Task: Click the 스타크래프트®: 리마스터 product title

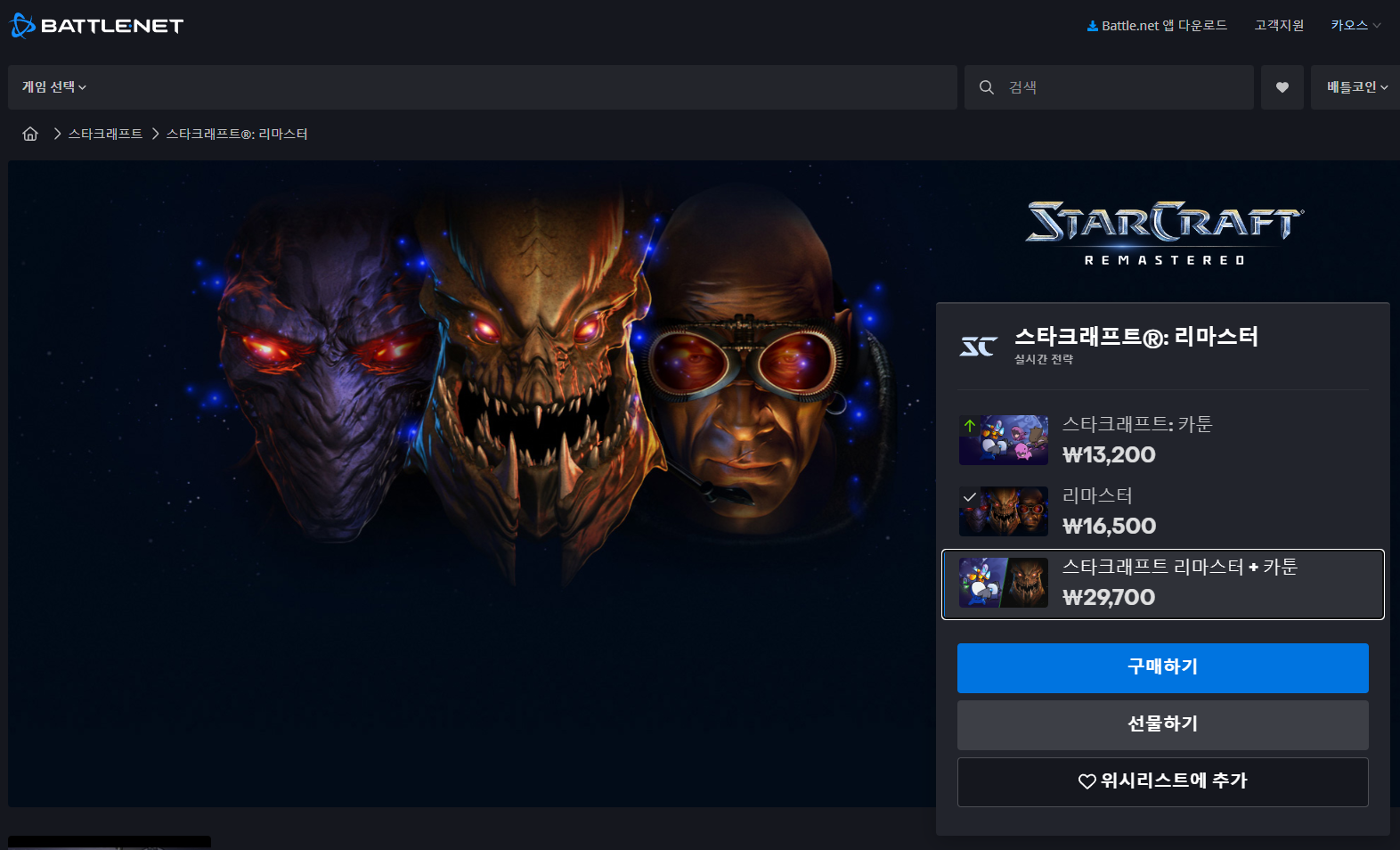Action: [1136, 337]
